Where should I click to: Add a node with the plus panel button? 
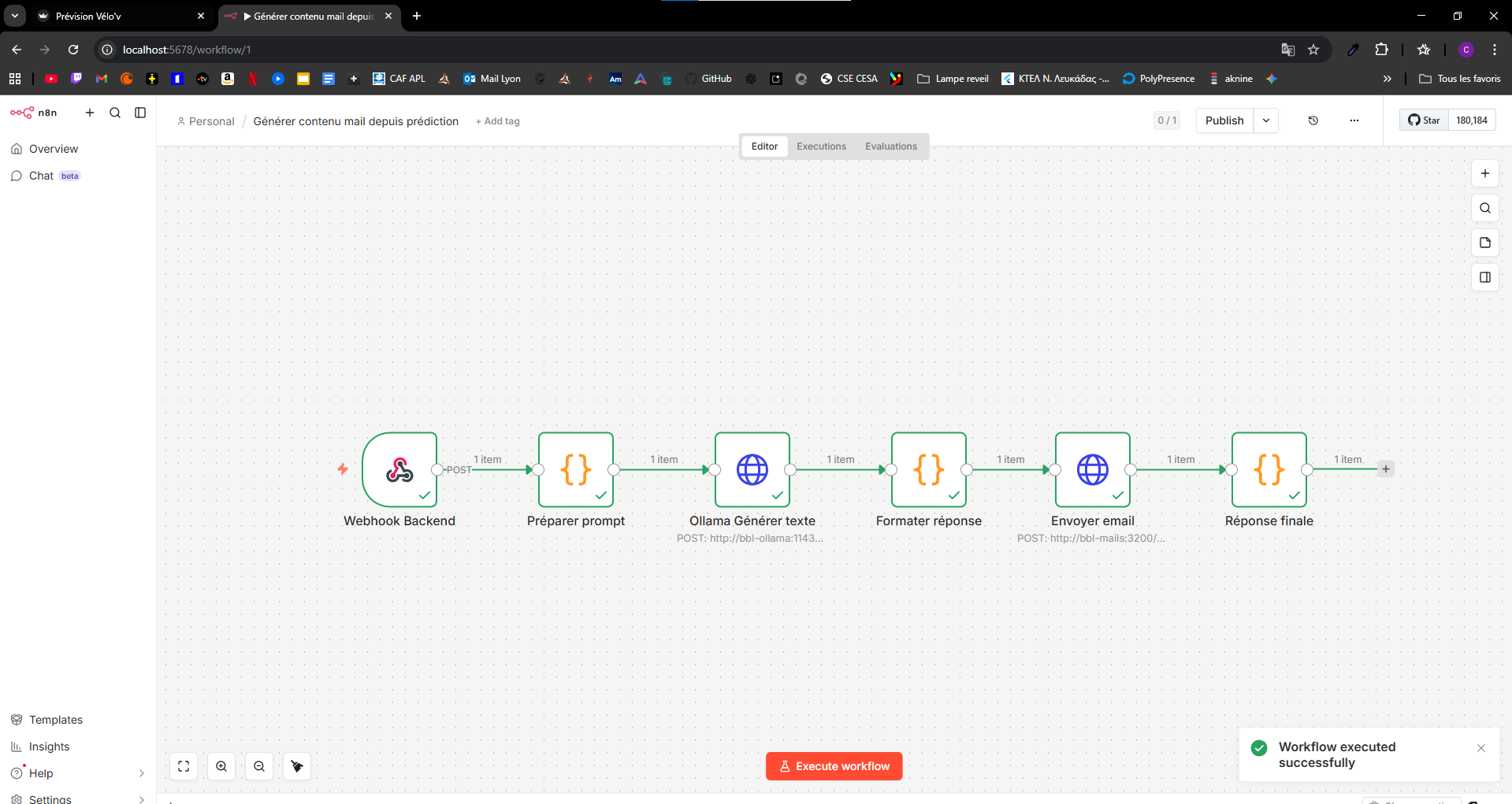pos(1484,173)
